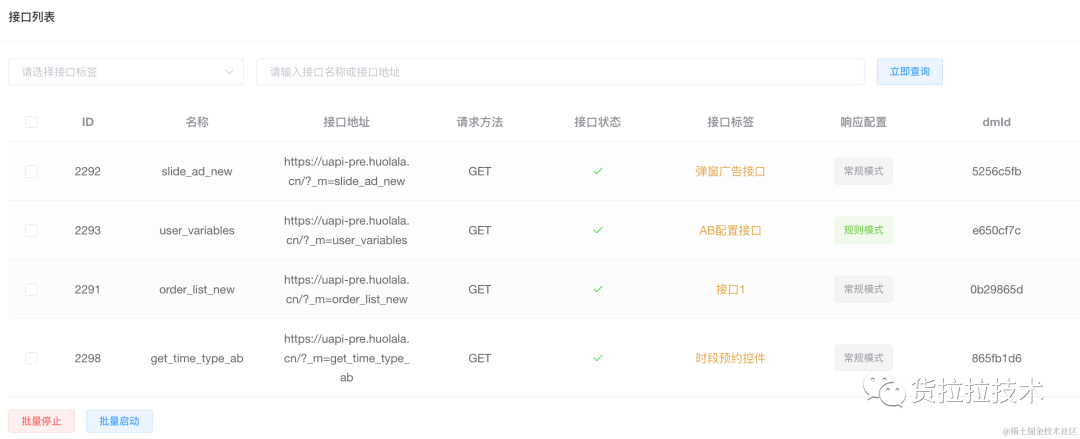The height and width of the screenshot is (439, 1080).
Task: Click the 常规模式 tag for slide_ad_new
Action: 863,171
